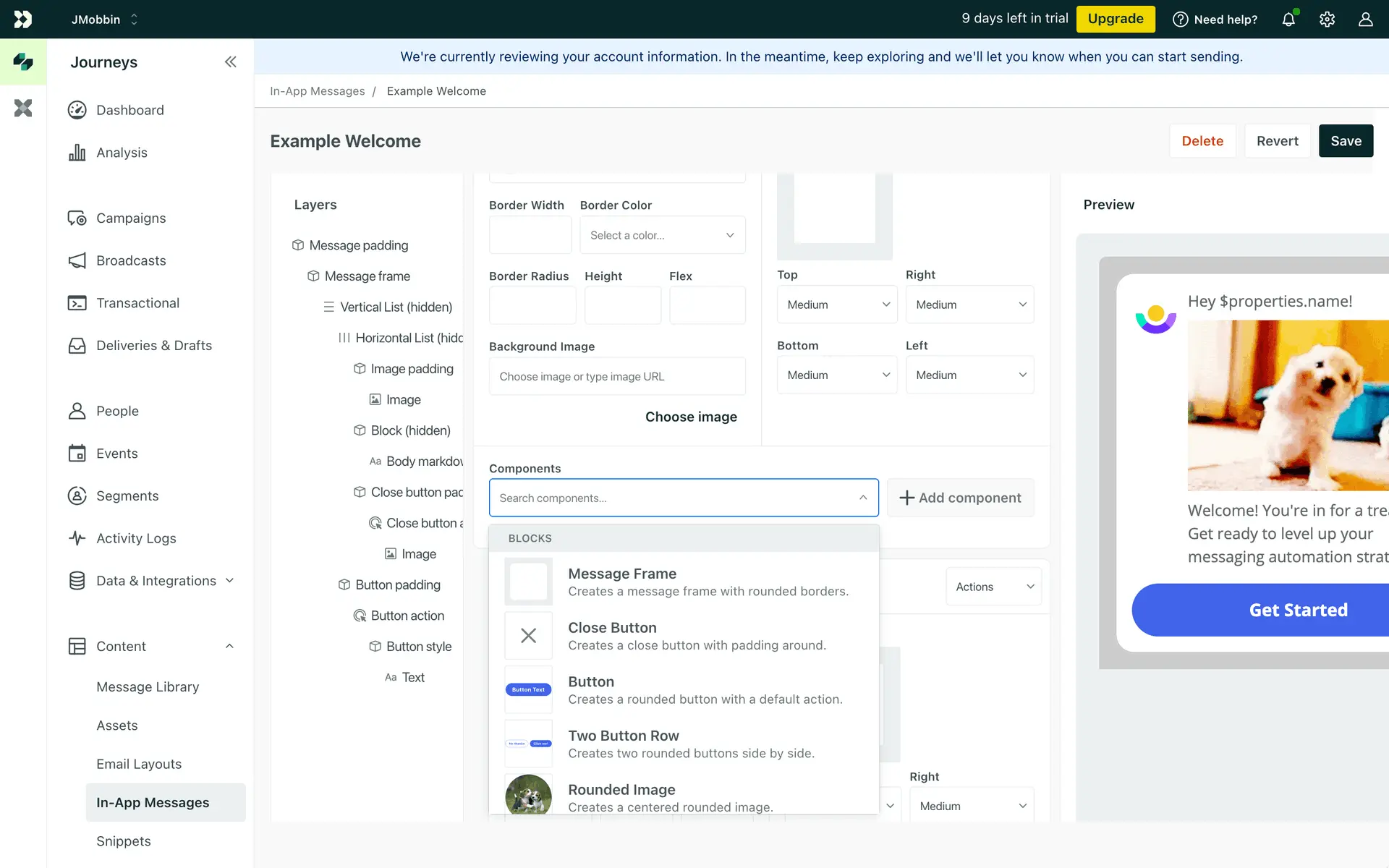Open notifications bell icon
Image resolution: width=1389 pixels, height=868 pixels.
[x=1288, y=20]
